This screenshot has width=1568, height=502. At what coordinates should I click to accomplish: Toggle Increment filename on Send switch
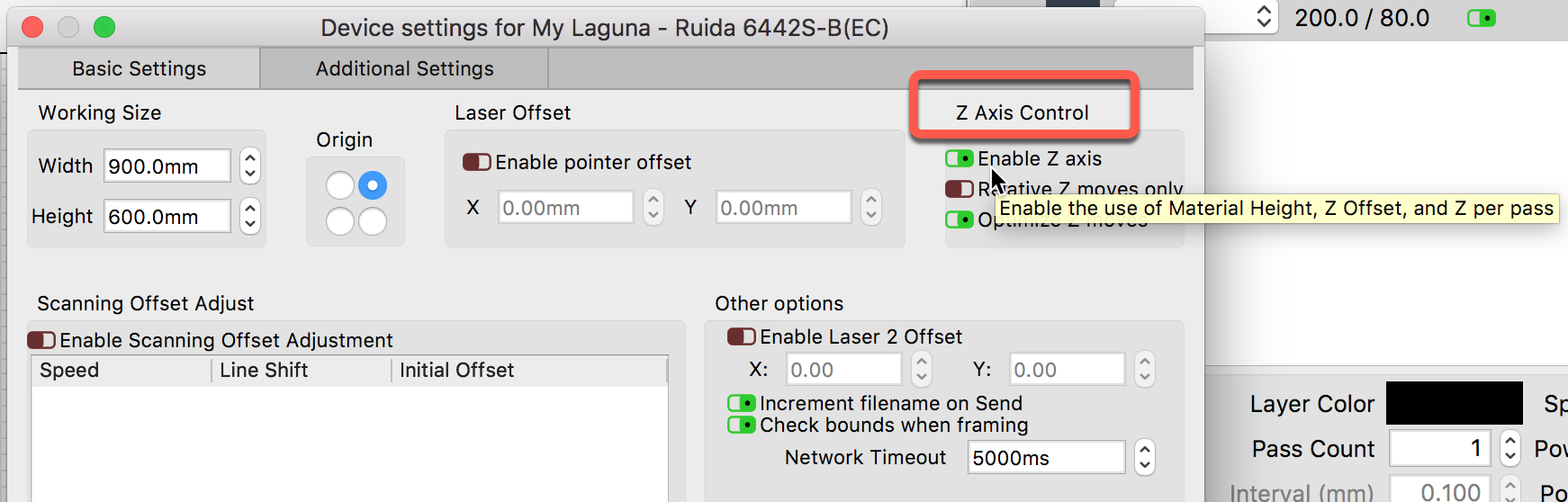click(742, 403)
